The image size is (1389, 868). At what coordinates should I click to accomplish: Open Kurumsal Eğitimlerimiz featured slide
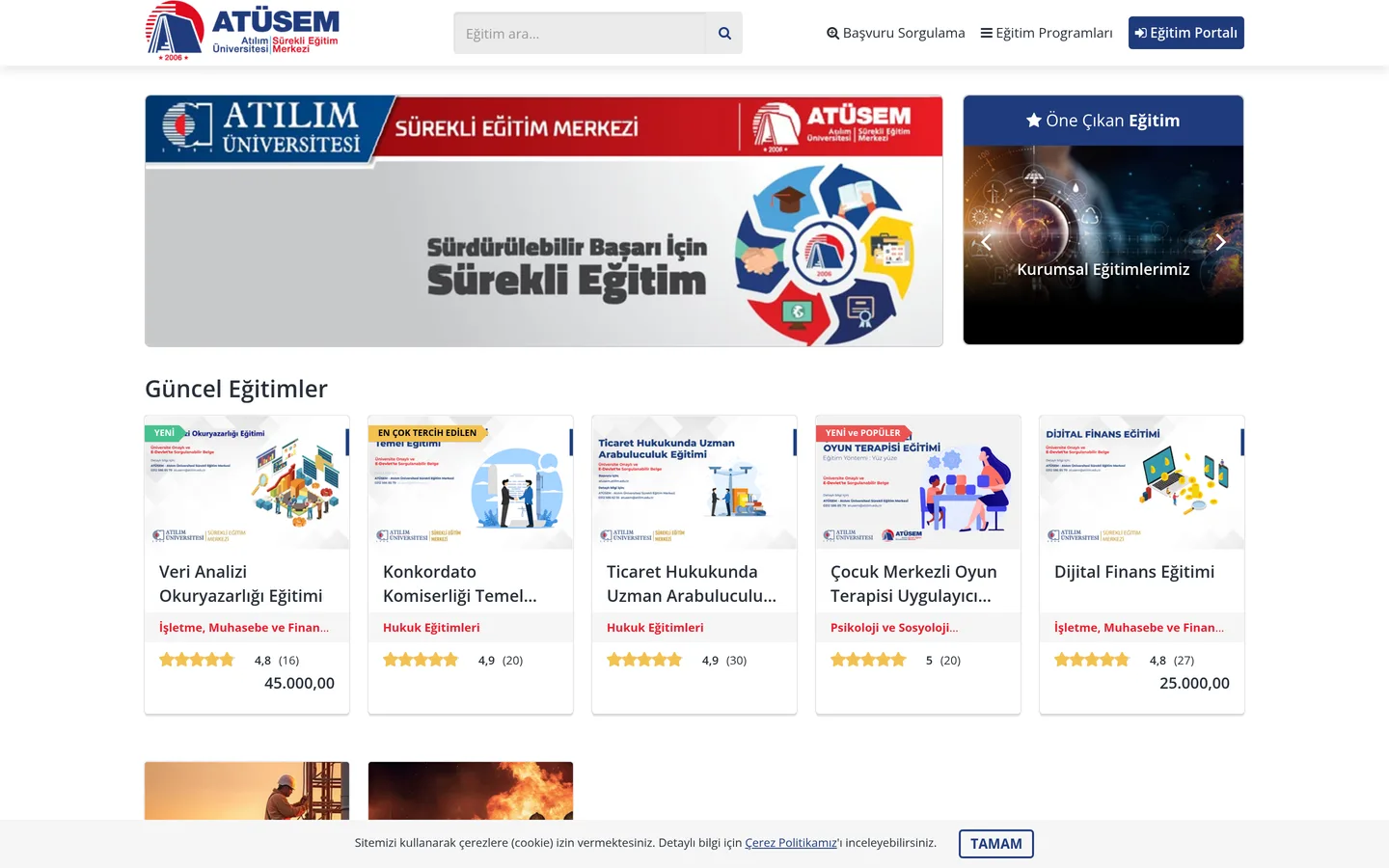[1103, 269]
